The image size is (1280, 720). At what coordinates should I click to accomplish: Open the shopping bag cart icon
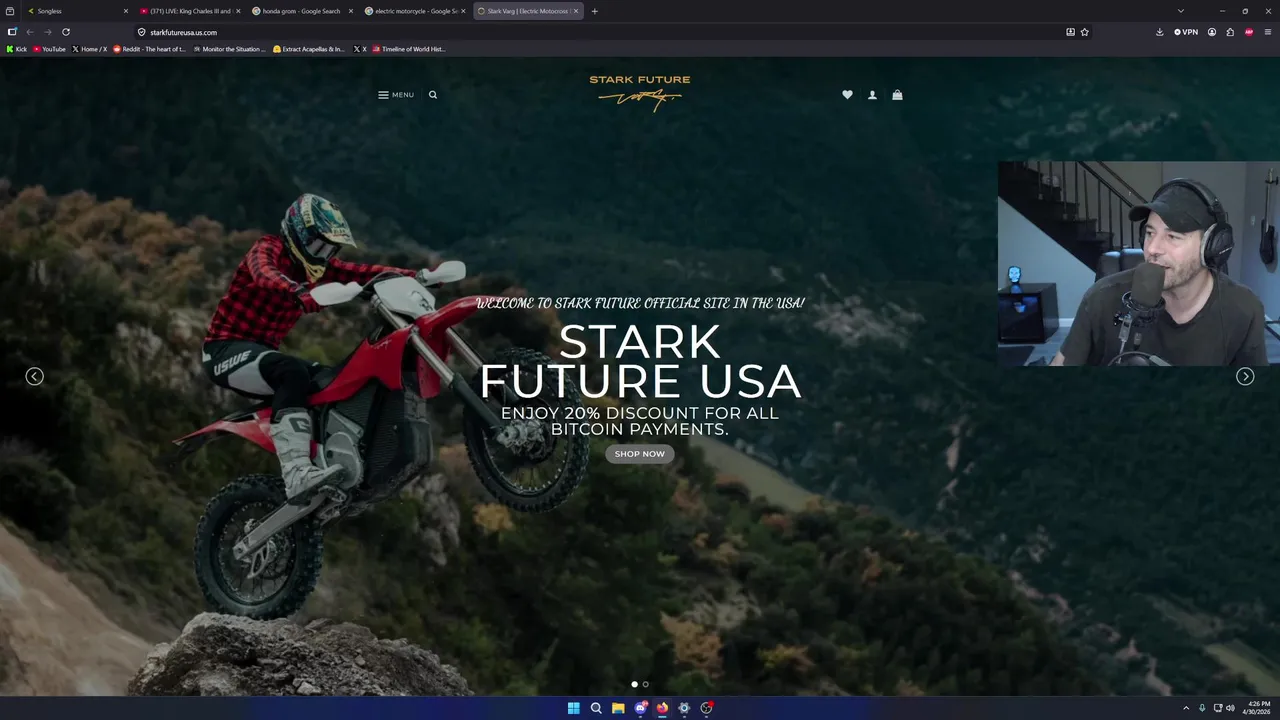click(897, 95)
